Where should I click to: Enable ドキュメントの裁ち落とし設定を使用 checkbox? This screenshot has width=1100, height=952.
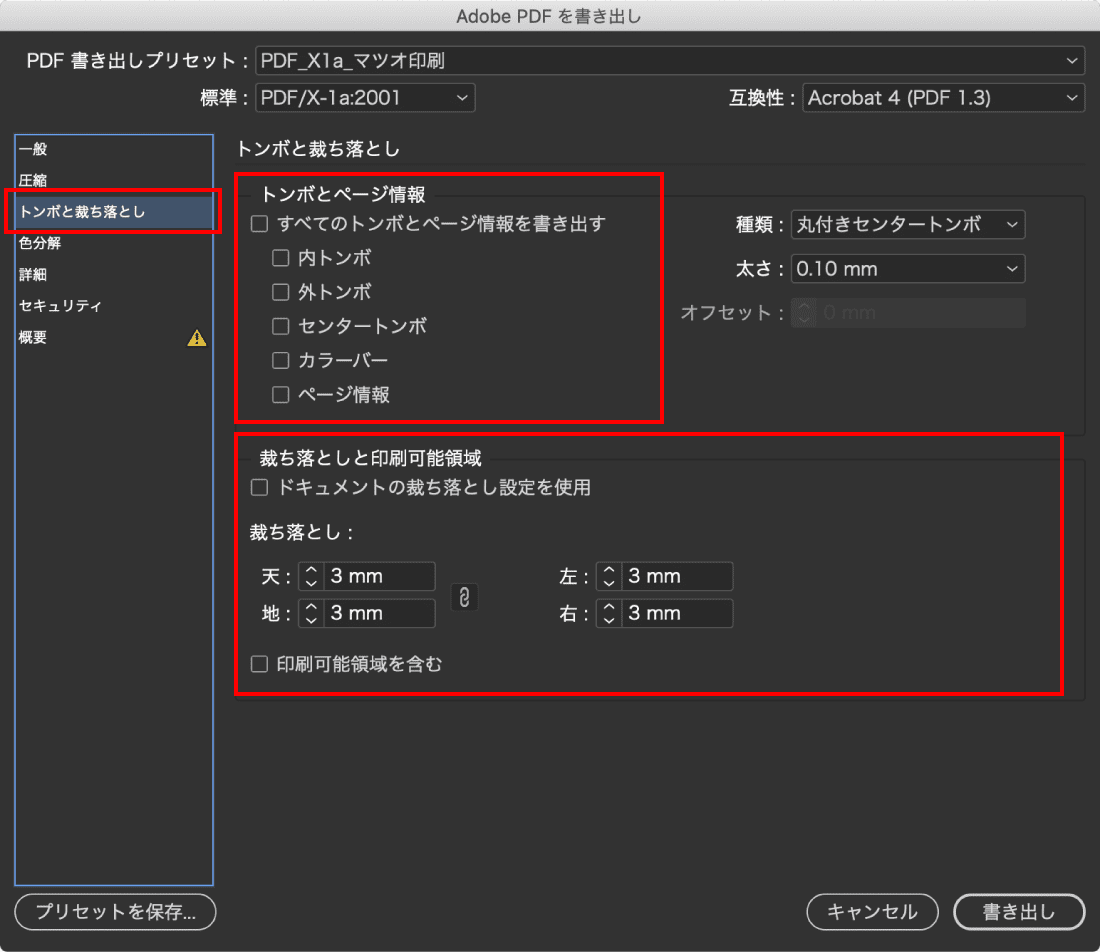(x=260, y=488)
